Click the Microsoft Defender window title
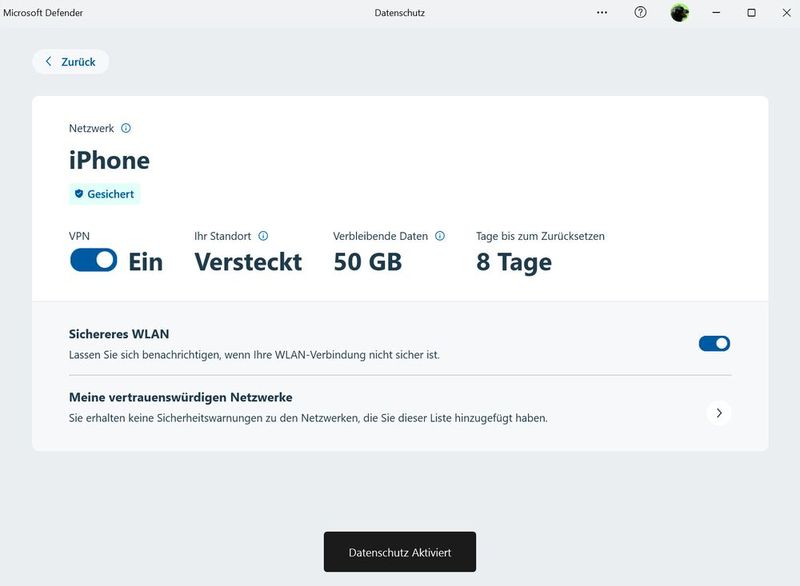800x586 pixels. pyautogui.click(x=43, y=13)
